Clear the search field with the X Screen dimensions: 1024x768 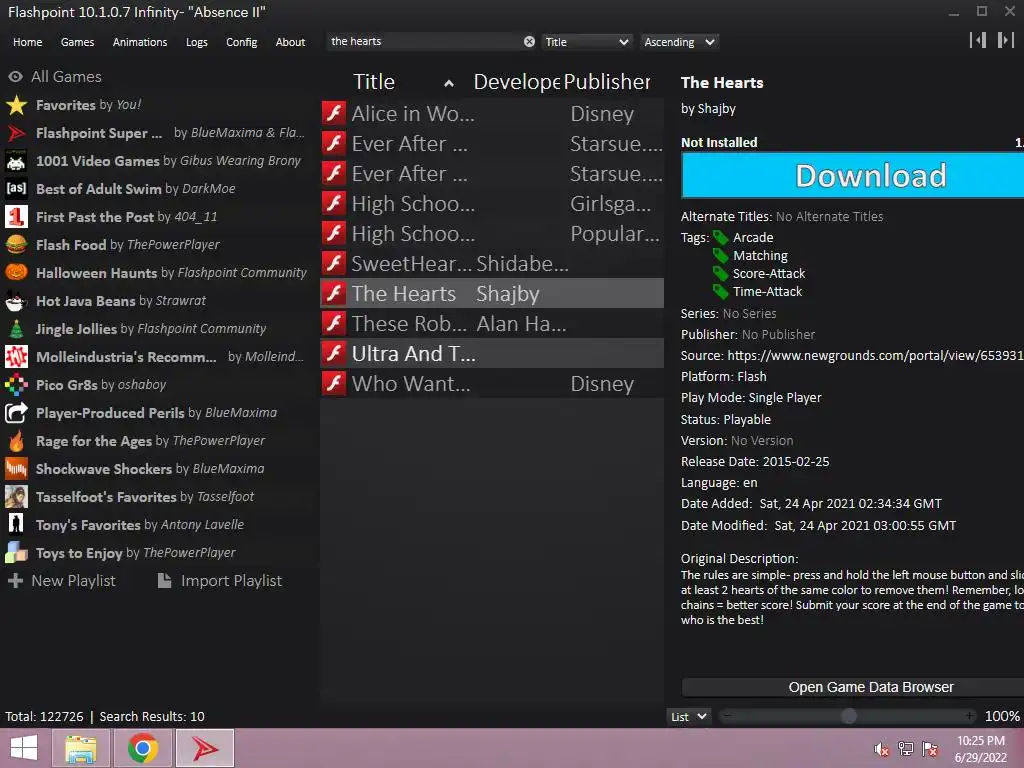(x=529, y=42)
